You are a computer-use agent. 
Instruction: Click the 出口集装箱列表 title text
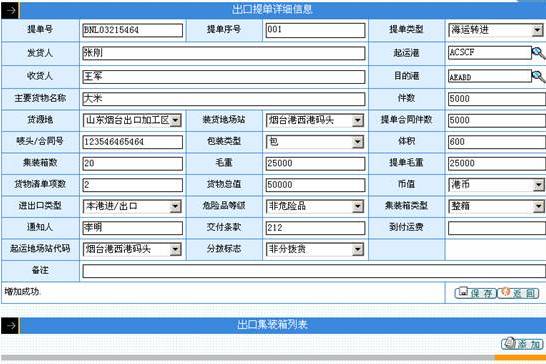pyautogui.click(x=272, y=325)
